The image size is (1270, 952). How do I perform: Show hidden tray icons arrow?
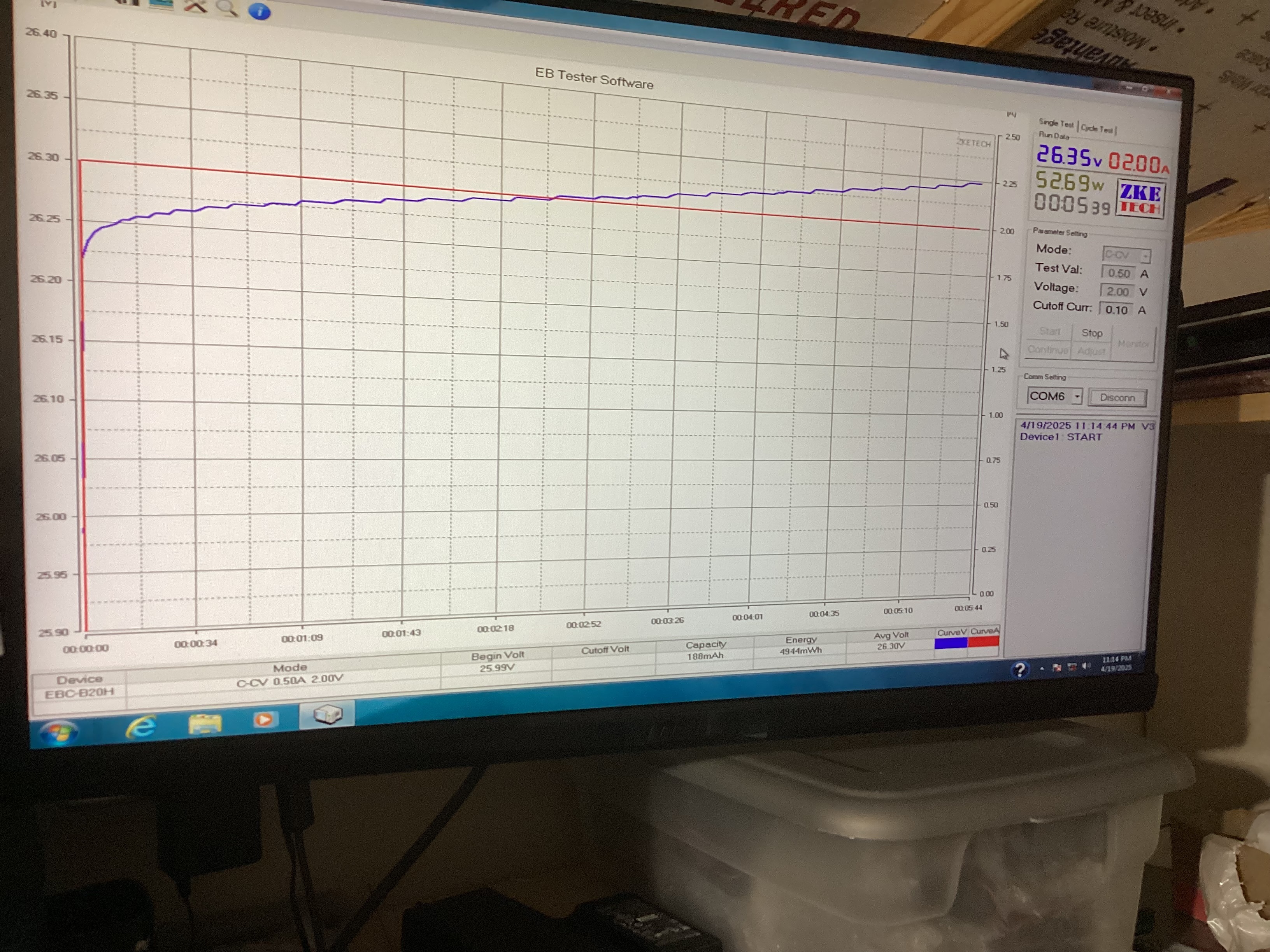pos(1042,668)
